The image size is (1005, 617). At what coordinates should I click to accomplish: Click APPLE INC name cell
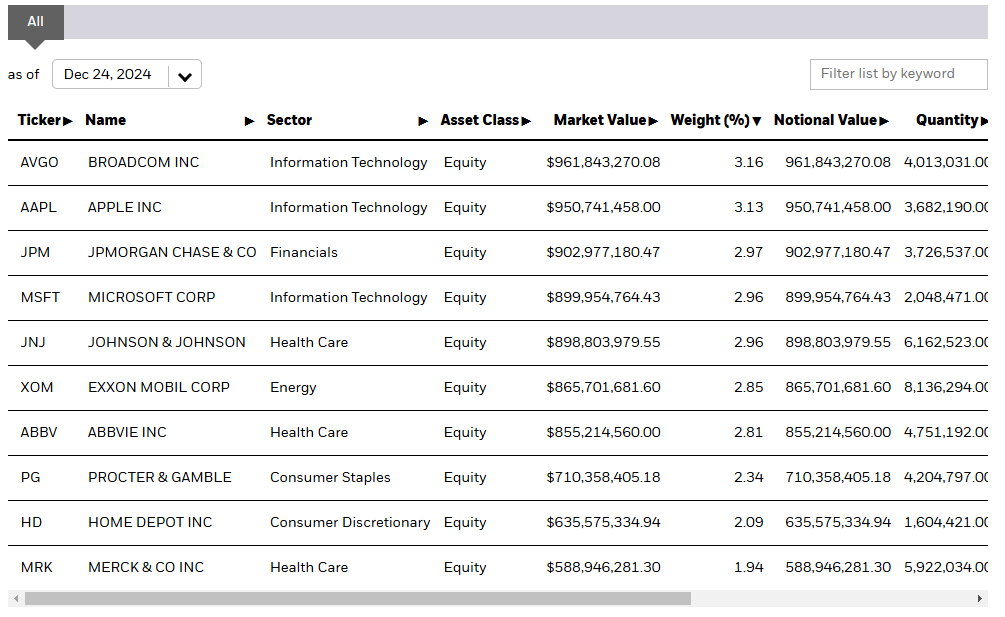click(125, 208)
